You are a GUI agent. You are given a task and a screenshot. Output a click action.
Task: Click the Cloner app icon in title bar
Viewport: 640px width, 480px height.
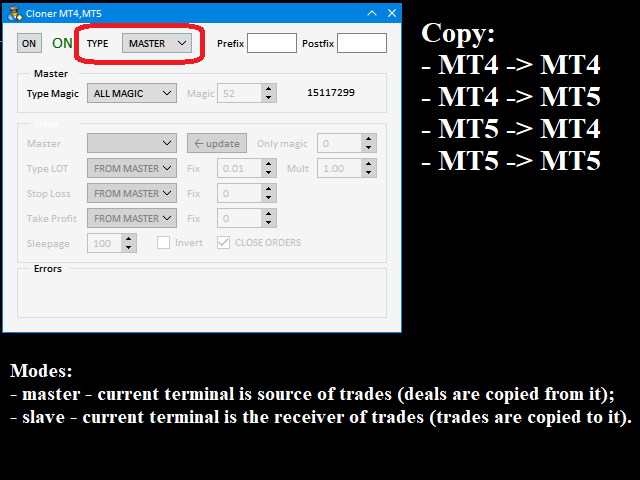coord(15,13)
